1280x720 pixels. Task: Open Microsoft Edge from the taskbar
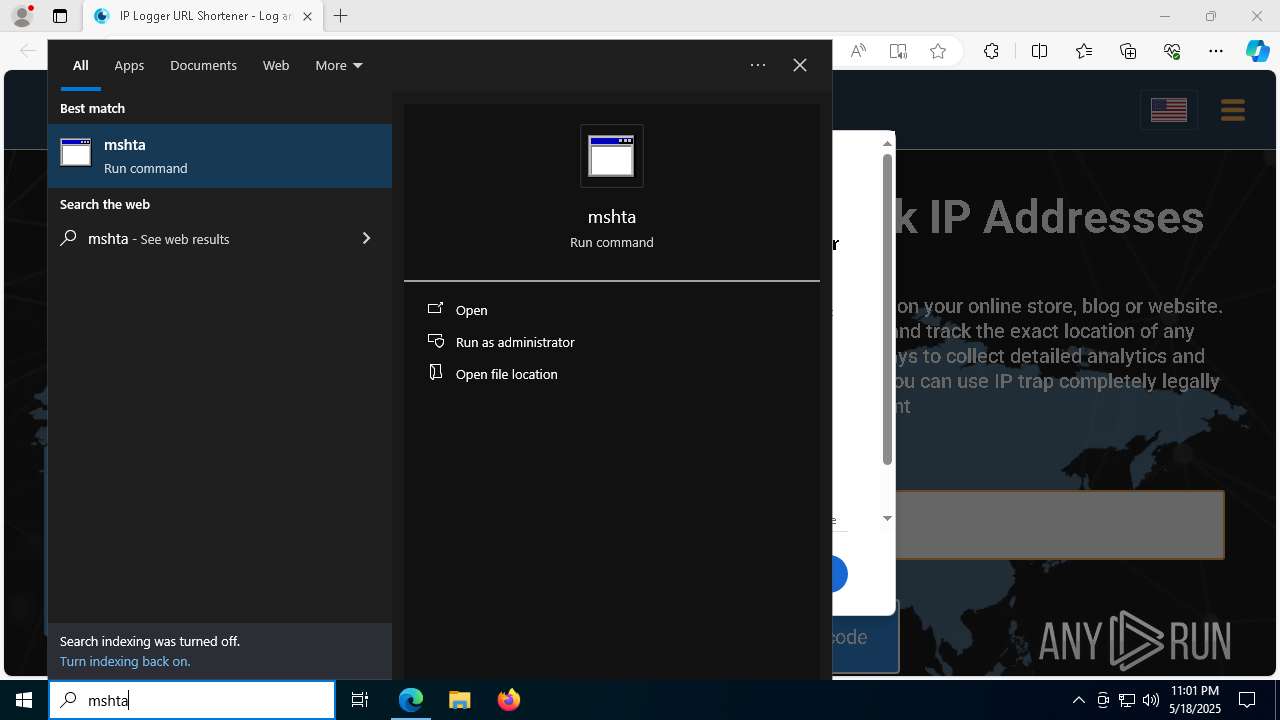click(411, 700)
